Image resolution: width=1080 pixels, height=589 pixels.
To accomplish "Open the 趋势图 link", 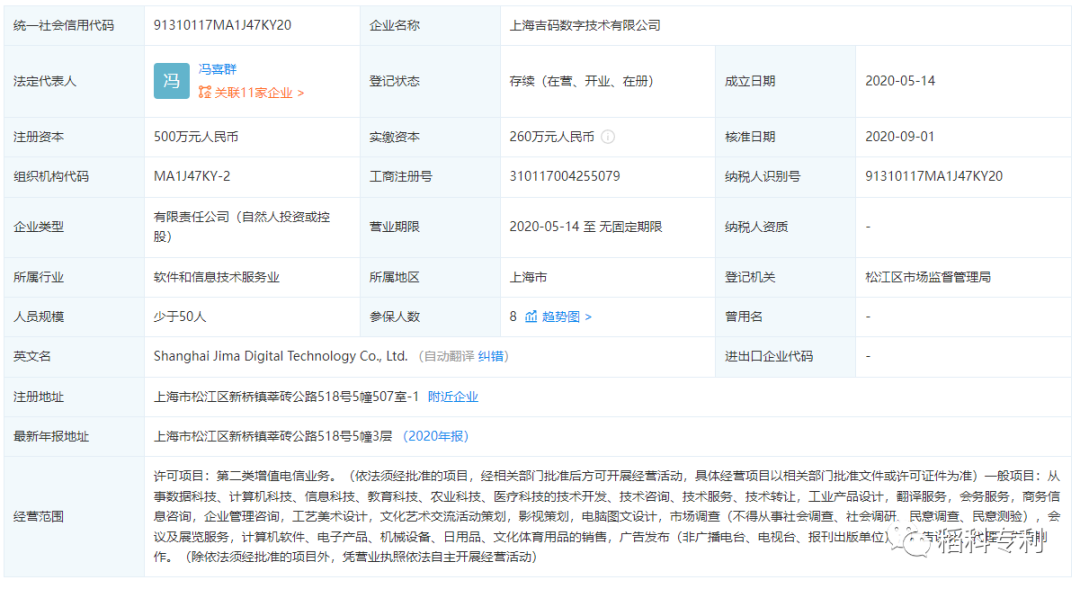I will [x=561, y=317].
